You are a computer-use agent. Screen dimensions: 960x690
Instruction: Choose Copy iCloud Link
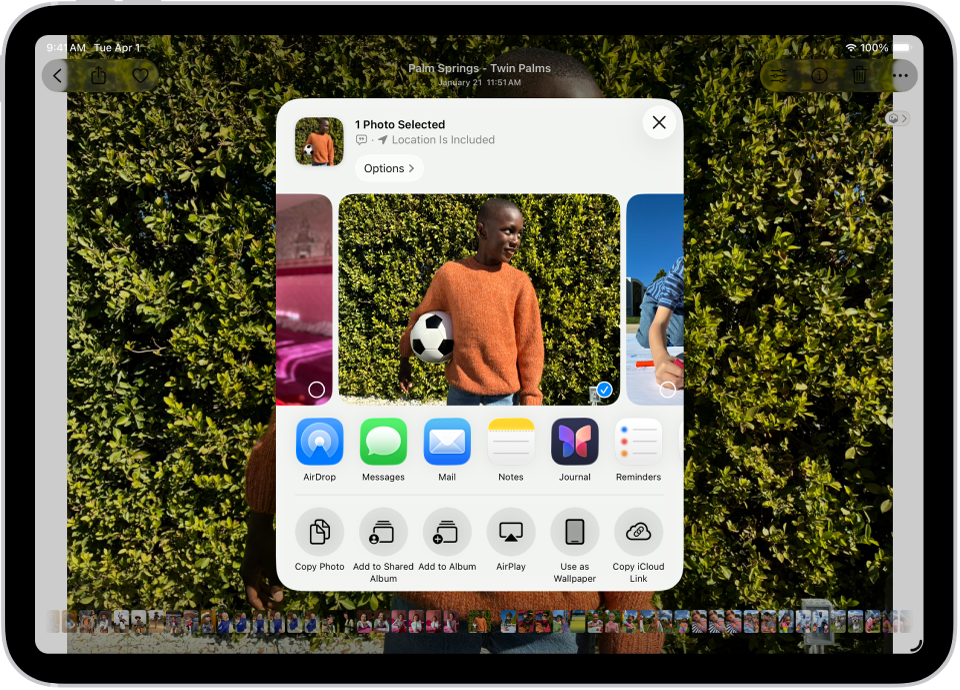(638, 532)
